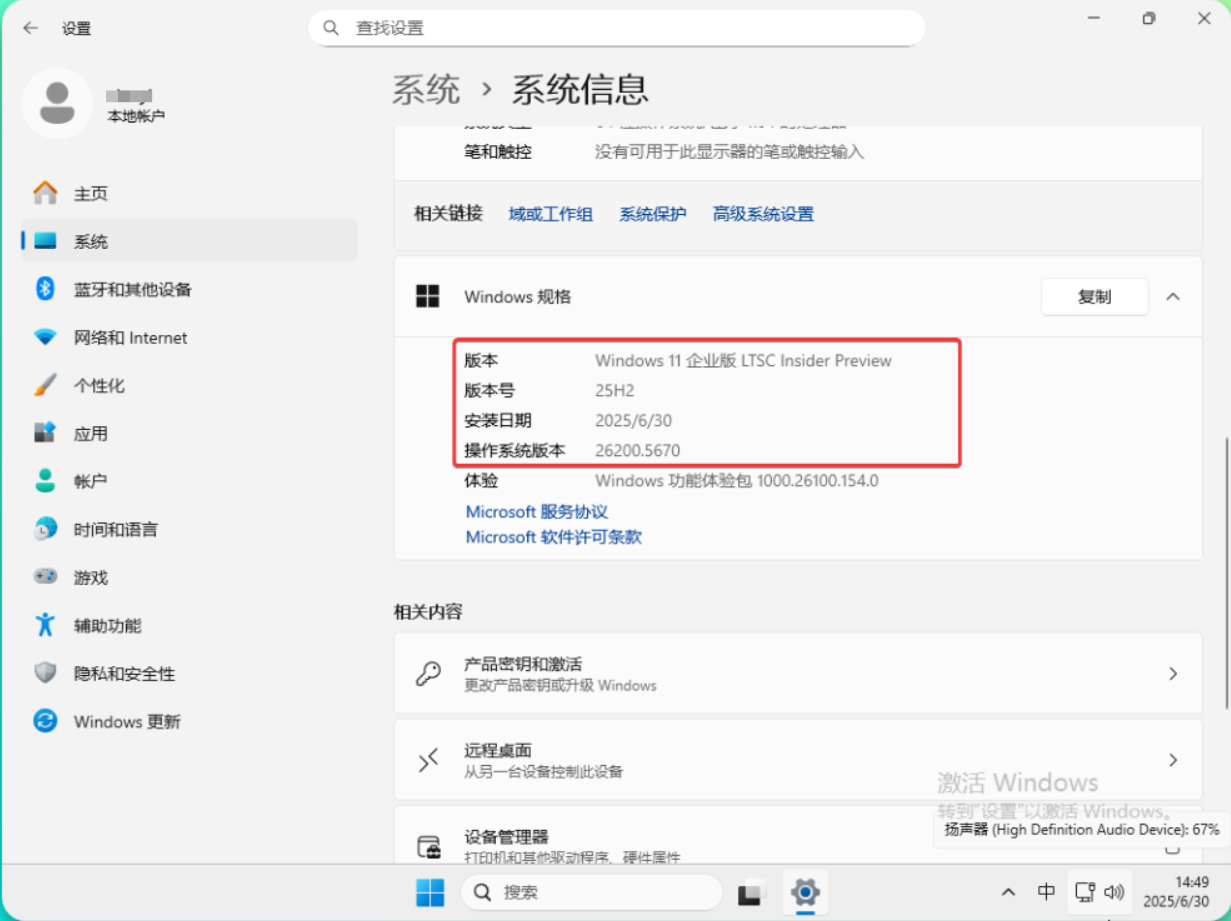Open the 时间和语言 globe clock icon
The height and width of the screenshot is (921, 1231).
pos(45,529)
